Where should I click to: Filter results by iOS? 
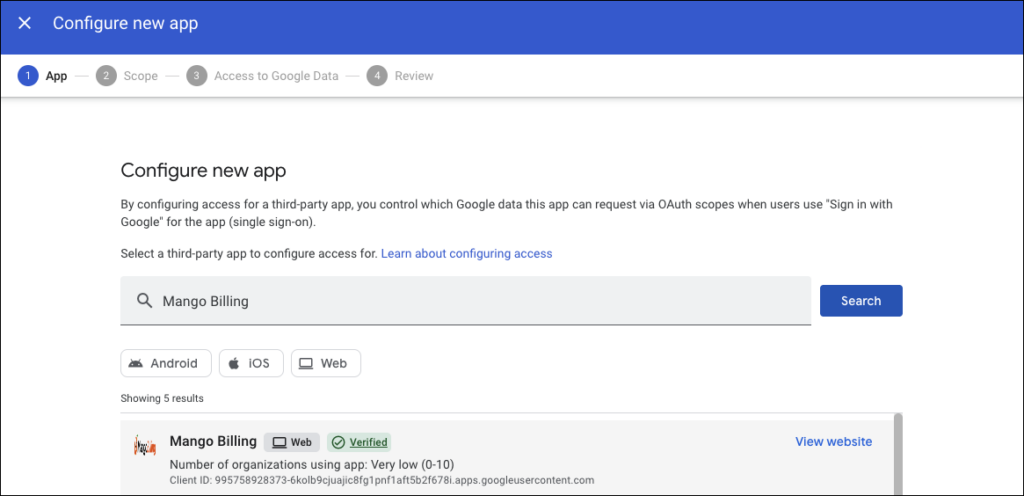(251, 364)
